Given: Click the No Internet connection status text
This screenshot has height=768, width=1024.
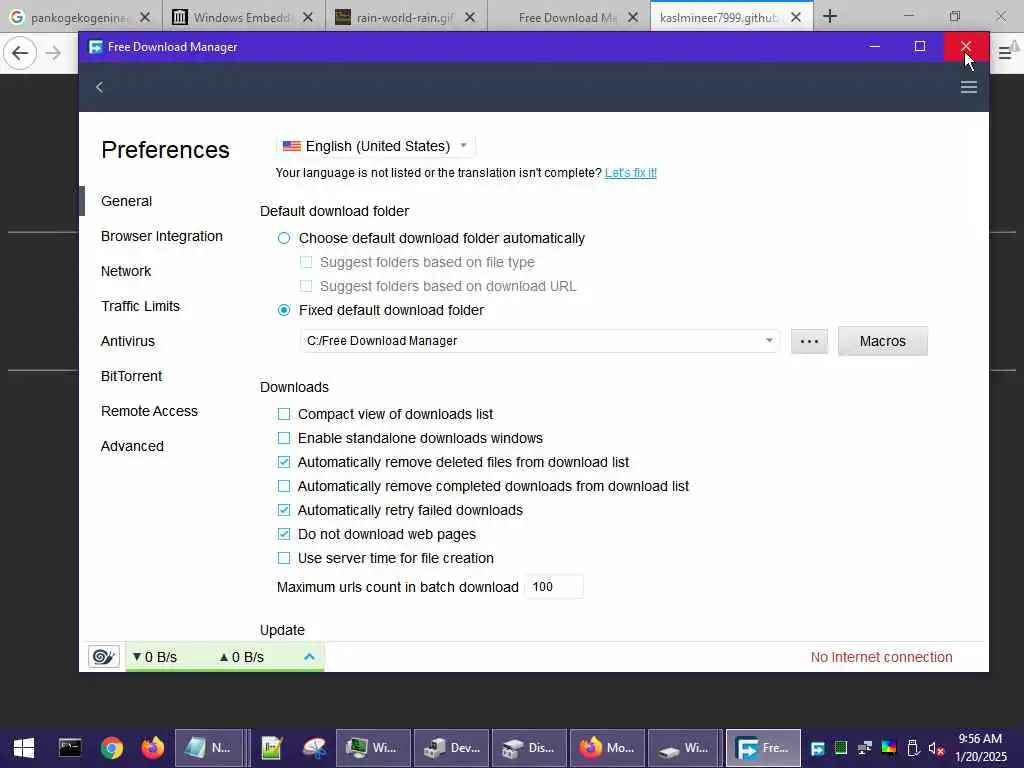Looking at the screenshot, I should coord(881,657).
